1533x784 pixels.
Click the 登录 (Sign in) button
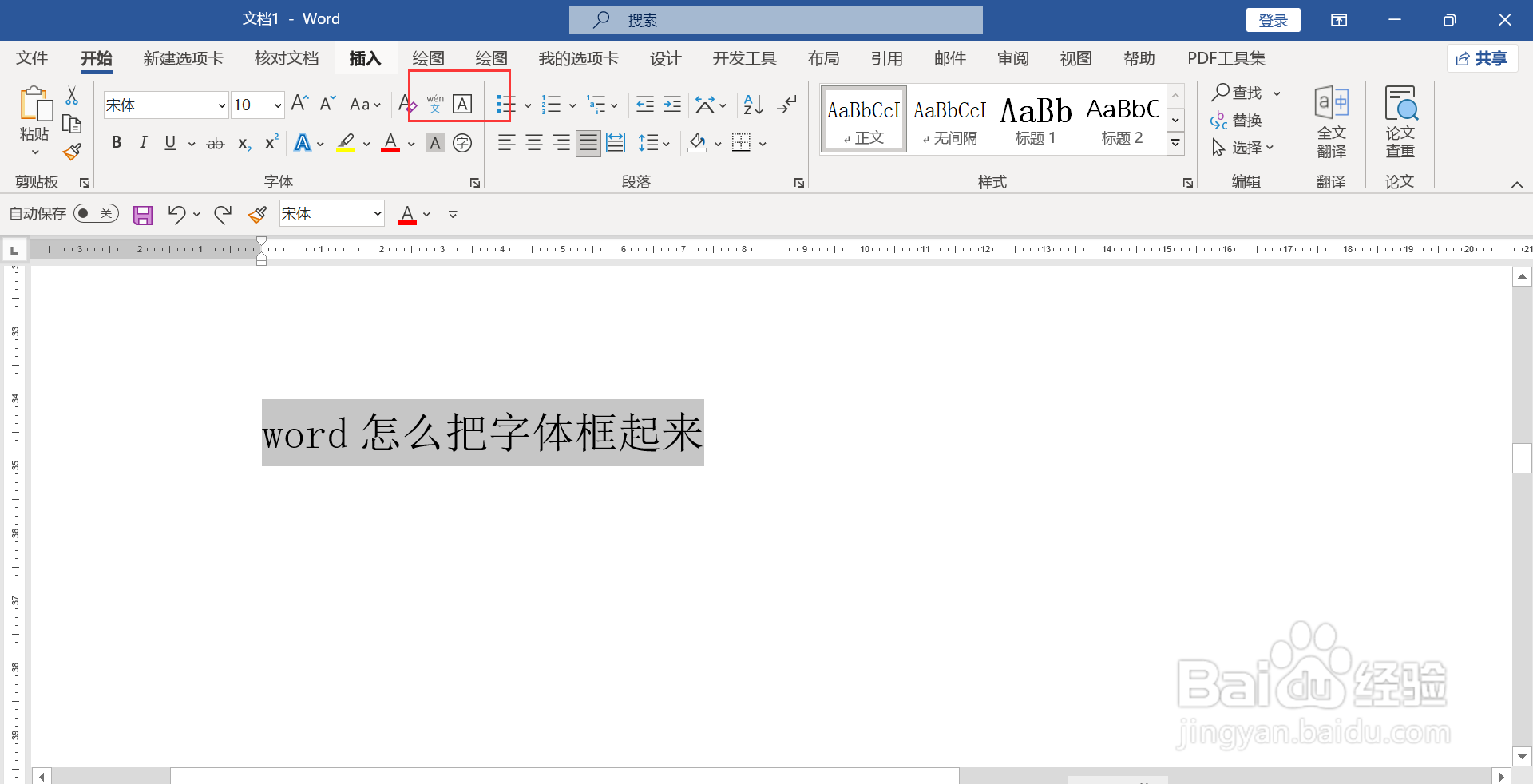coord(1273,21)
